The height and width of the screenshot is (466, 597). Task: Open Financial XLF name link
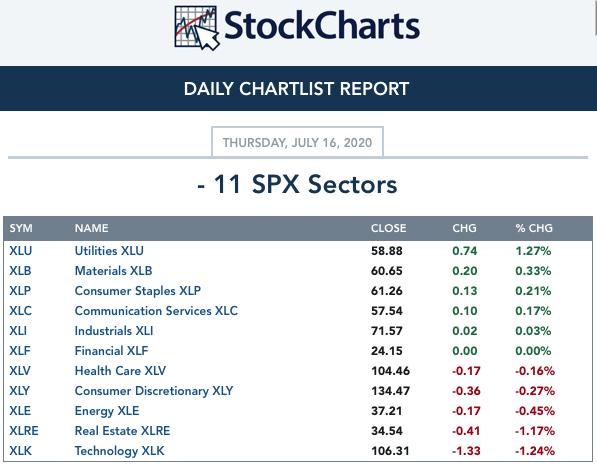point(111,351)
